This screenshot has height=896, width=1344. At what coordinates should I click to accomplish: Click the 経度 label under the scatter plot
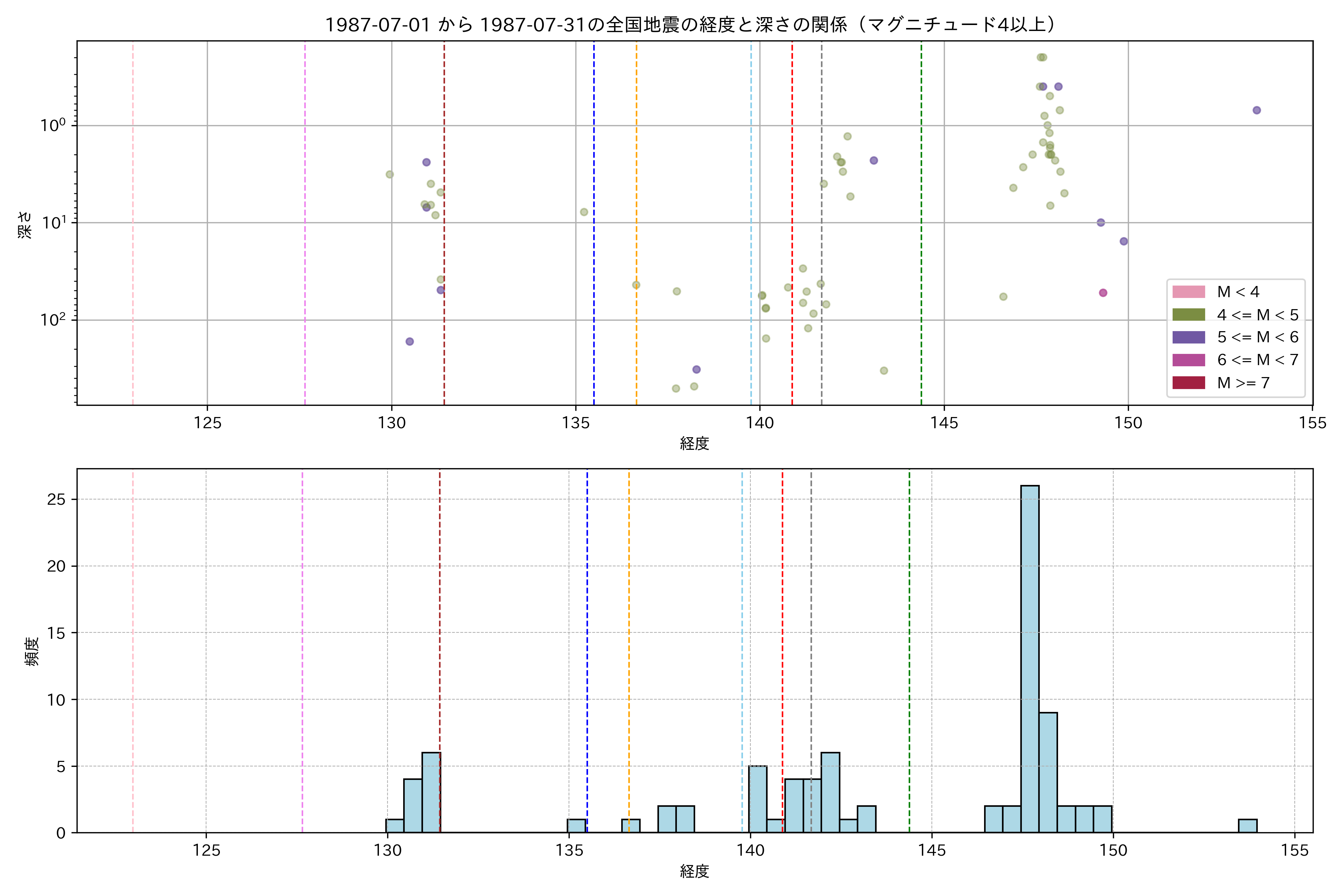point(694,444)
